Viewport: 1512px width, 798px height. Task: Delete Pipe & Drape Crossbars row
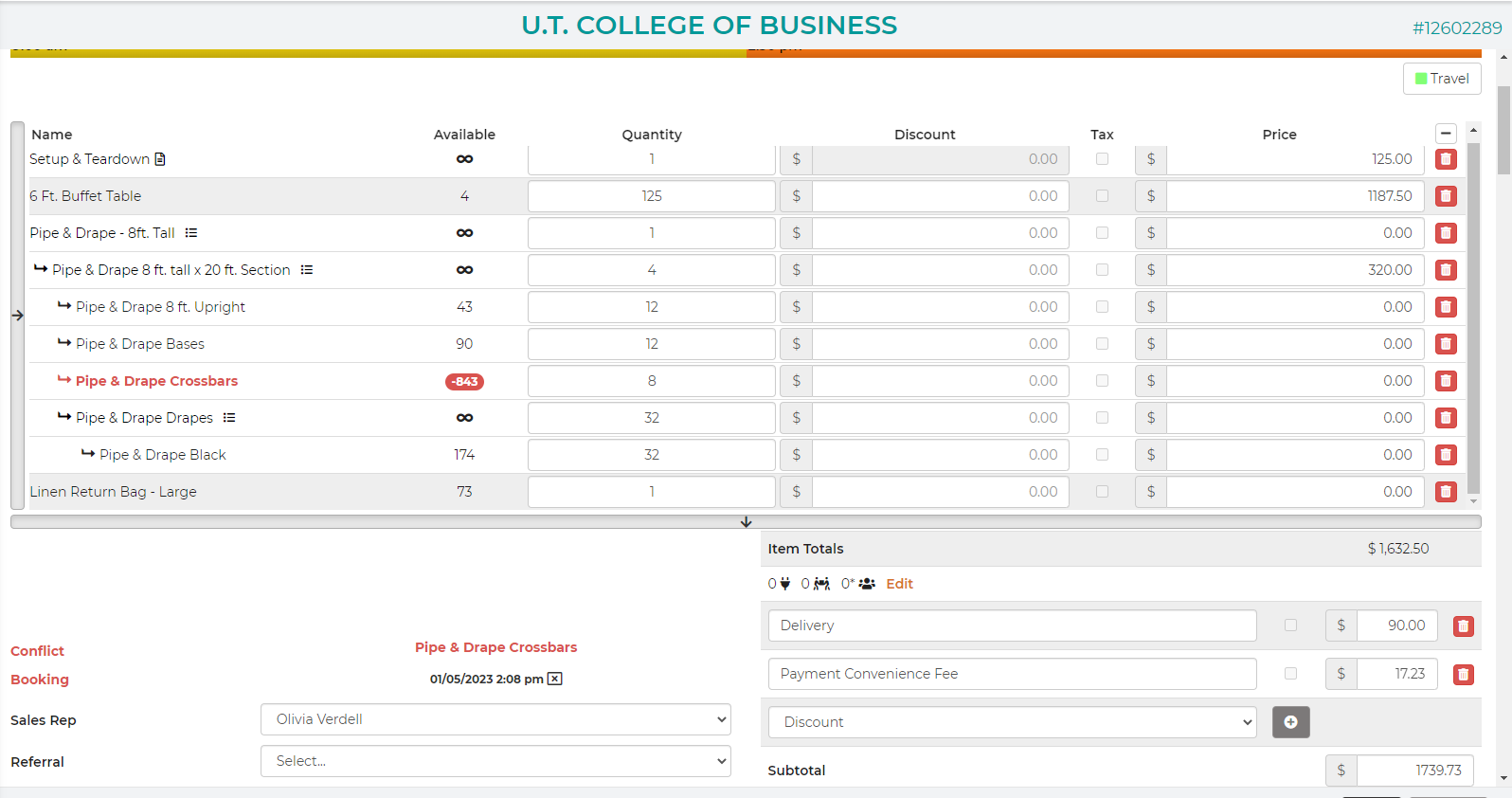1446,381
